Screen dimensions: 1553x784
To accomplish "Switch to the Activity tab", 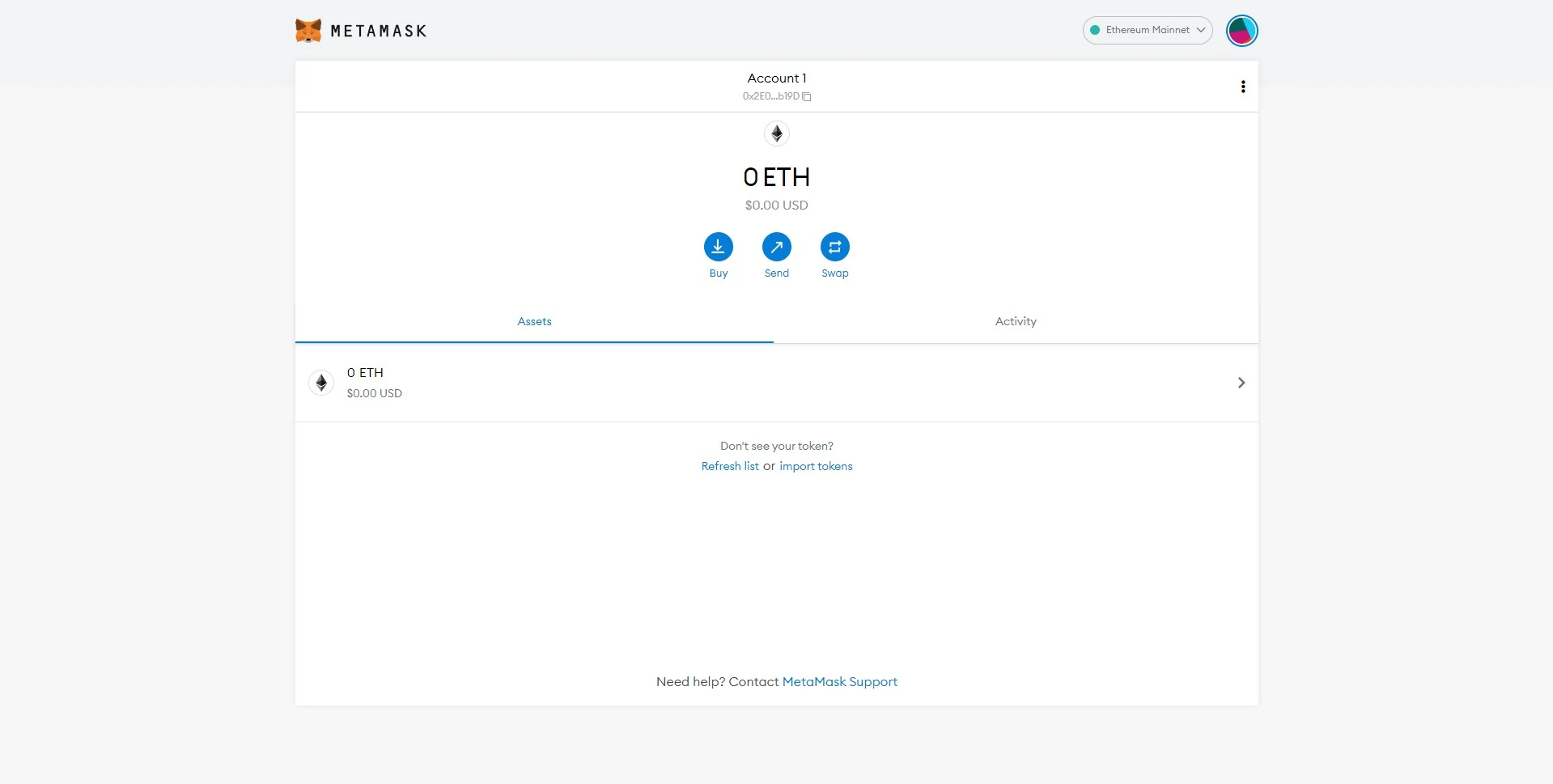I will [1016, 322].
